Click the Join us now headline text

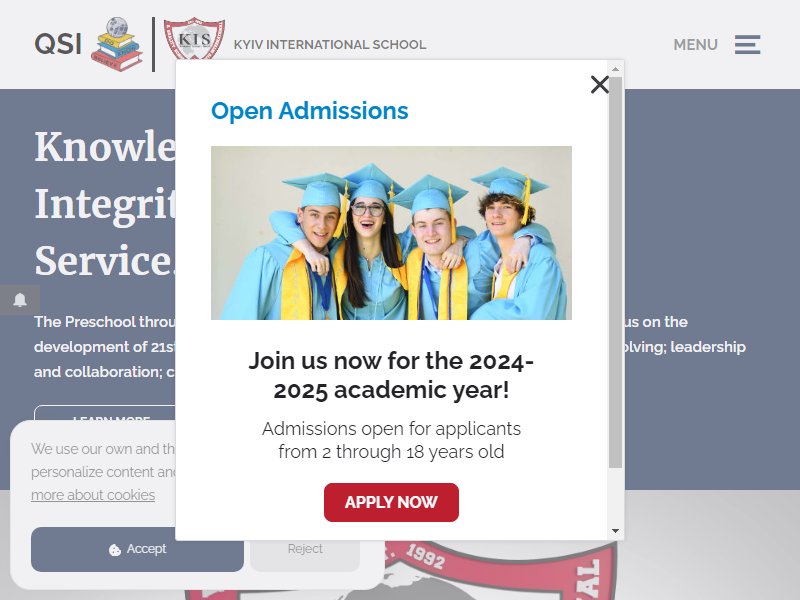pyautogui.click(x=391, y=376)
